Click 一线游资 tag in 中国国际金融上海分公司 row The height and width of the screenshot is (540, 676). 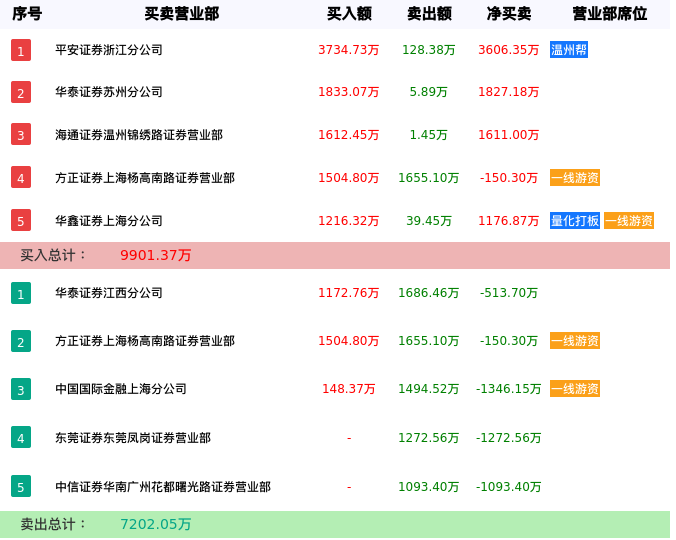(575, 389)
